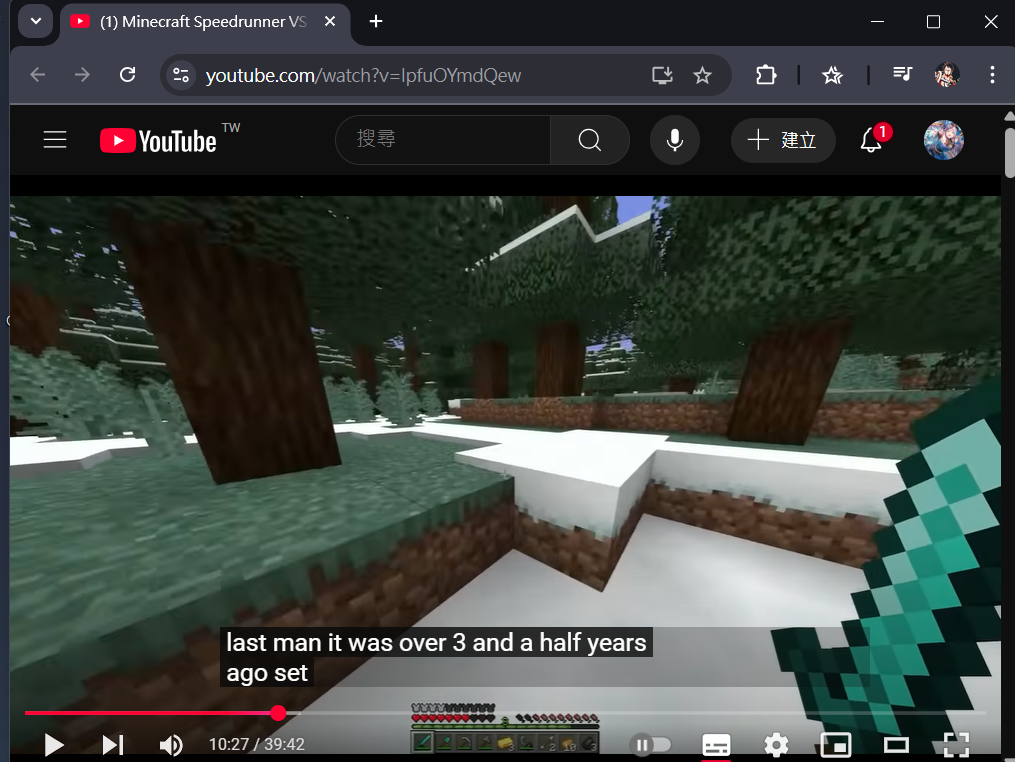The width and height of the screenshot is (1015, 762).
Task: Switch to theater mode
Action: (897, 745)
